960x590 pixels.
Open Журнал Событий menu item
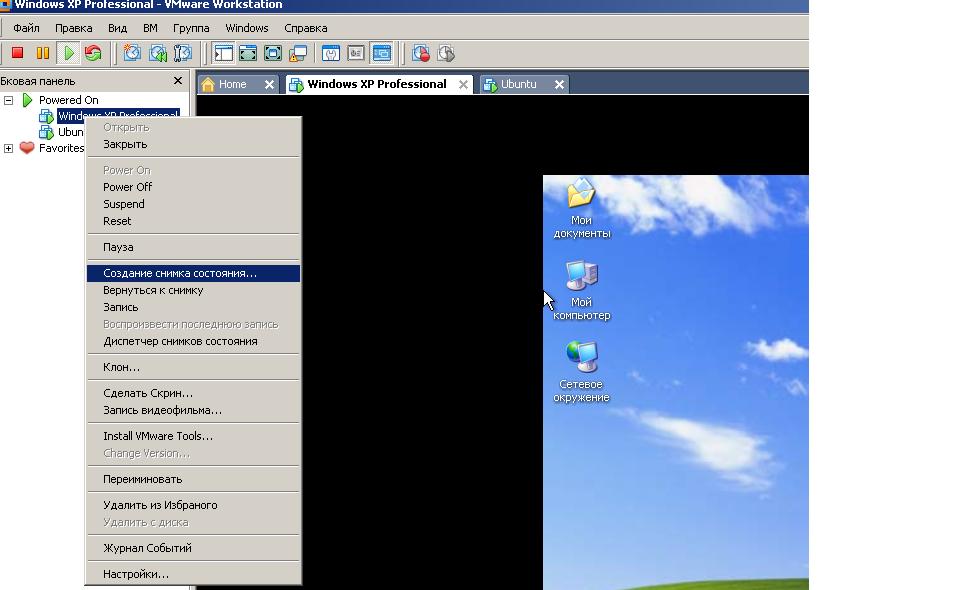193,548
